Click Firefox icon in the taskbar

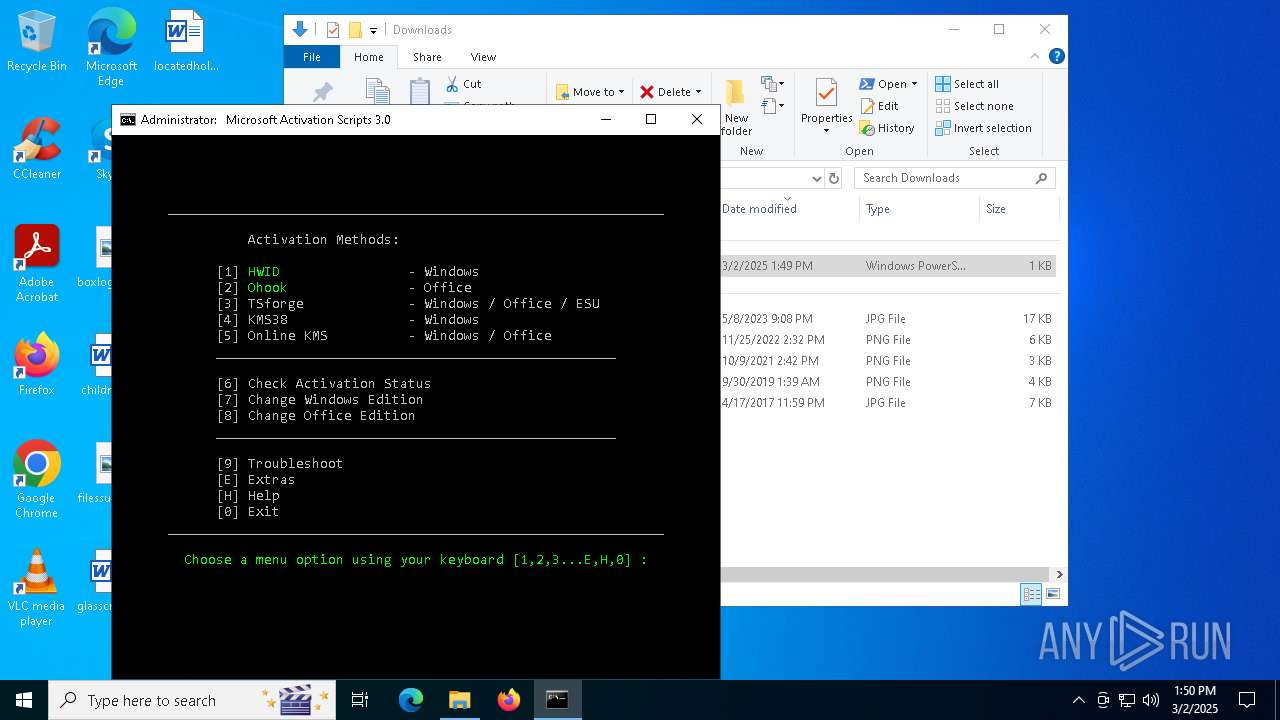tap(508, 700)
